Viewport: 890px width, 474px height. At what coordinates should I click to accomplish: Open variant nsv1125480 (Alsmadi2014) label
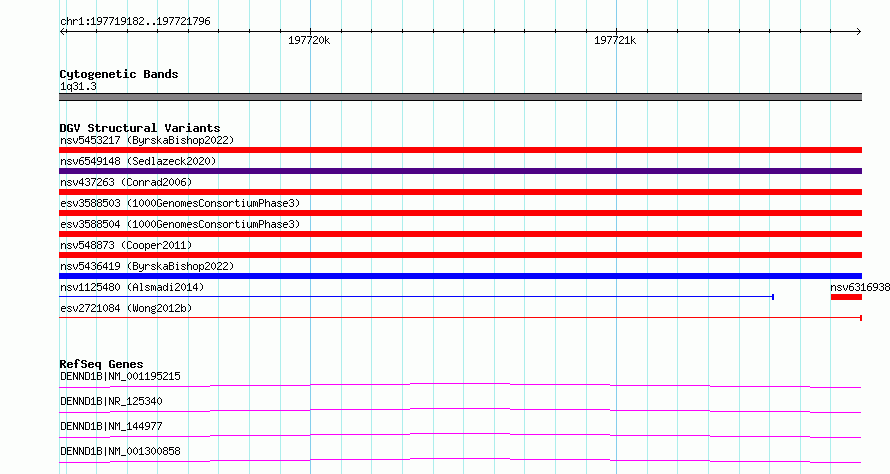pos(132,287)
